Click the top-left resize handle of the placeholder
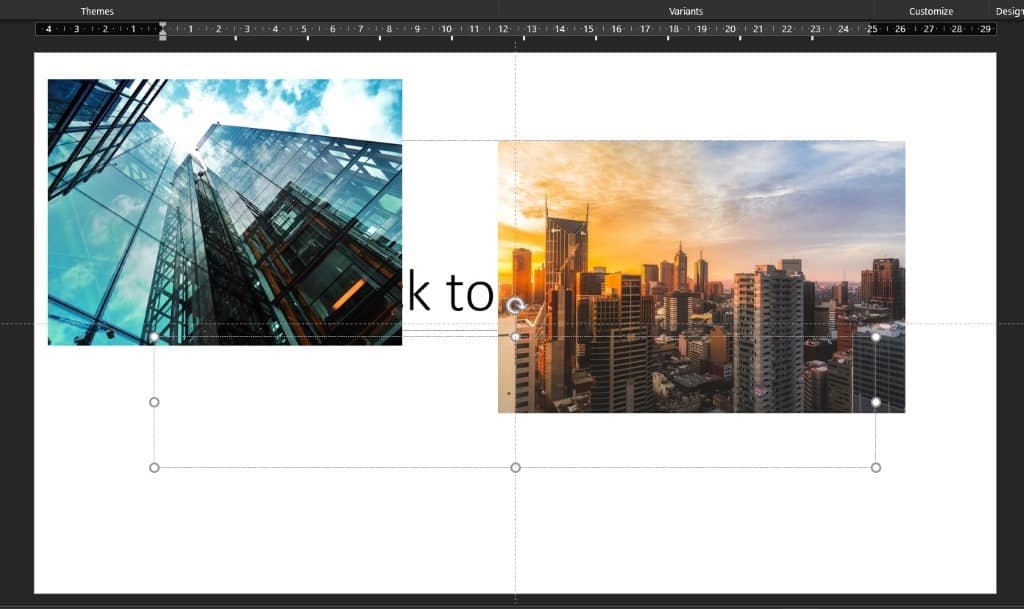 [x=154, y=338]
